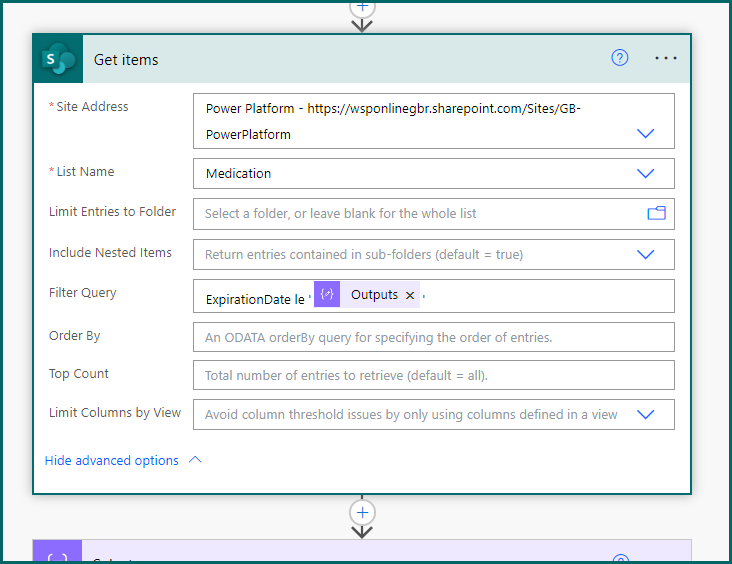Click Hide advanced options link

point(112,460)
